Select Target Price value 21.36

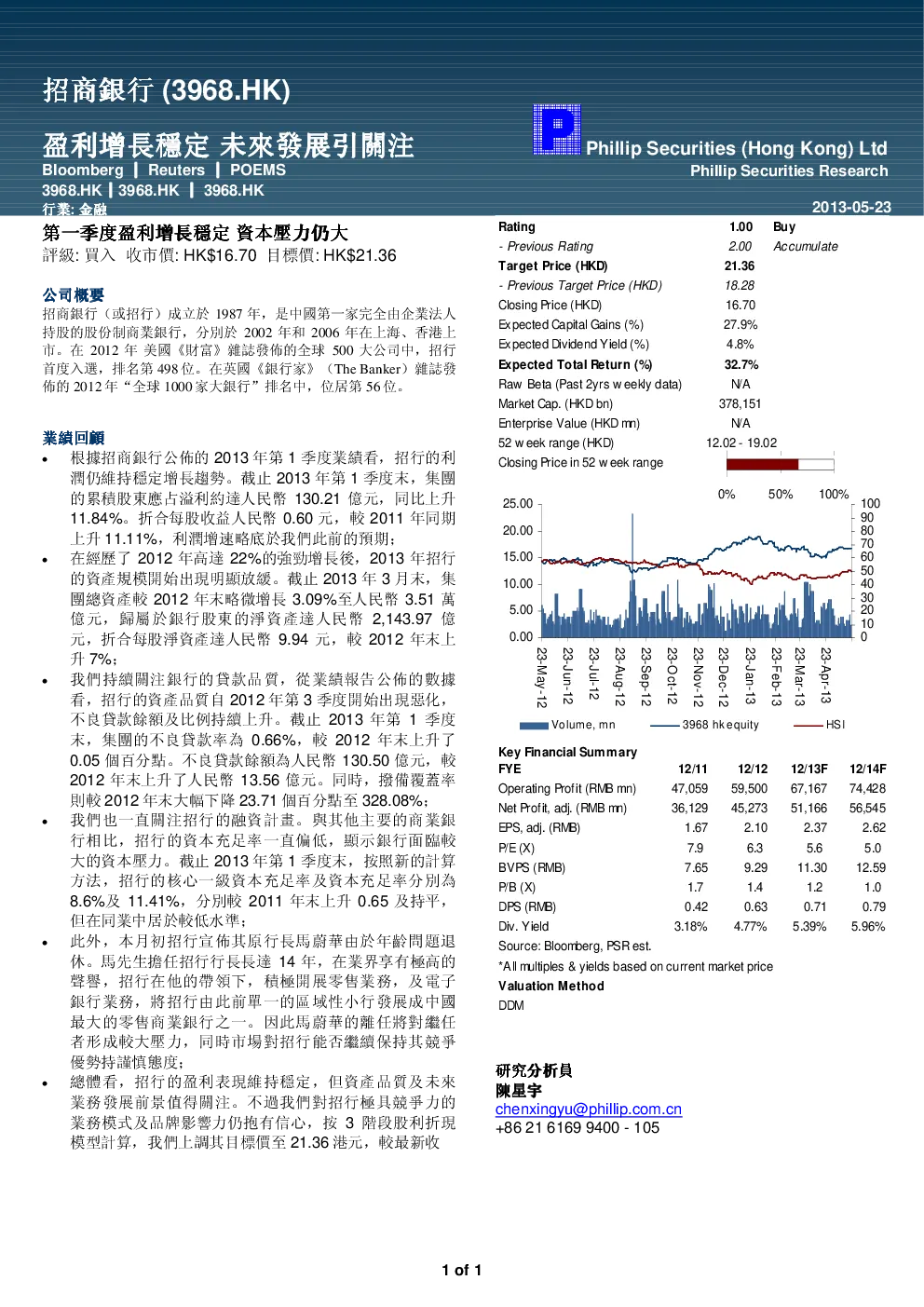pyautogui.click(x=740, y=265)
